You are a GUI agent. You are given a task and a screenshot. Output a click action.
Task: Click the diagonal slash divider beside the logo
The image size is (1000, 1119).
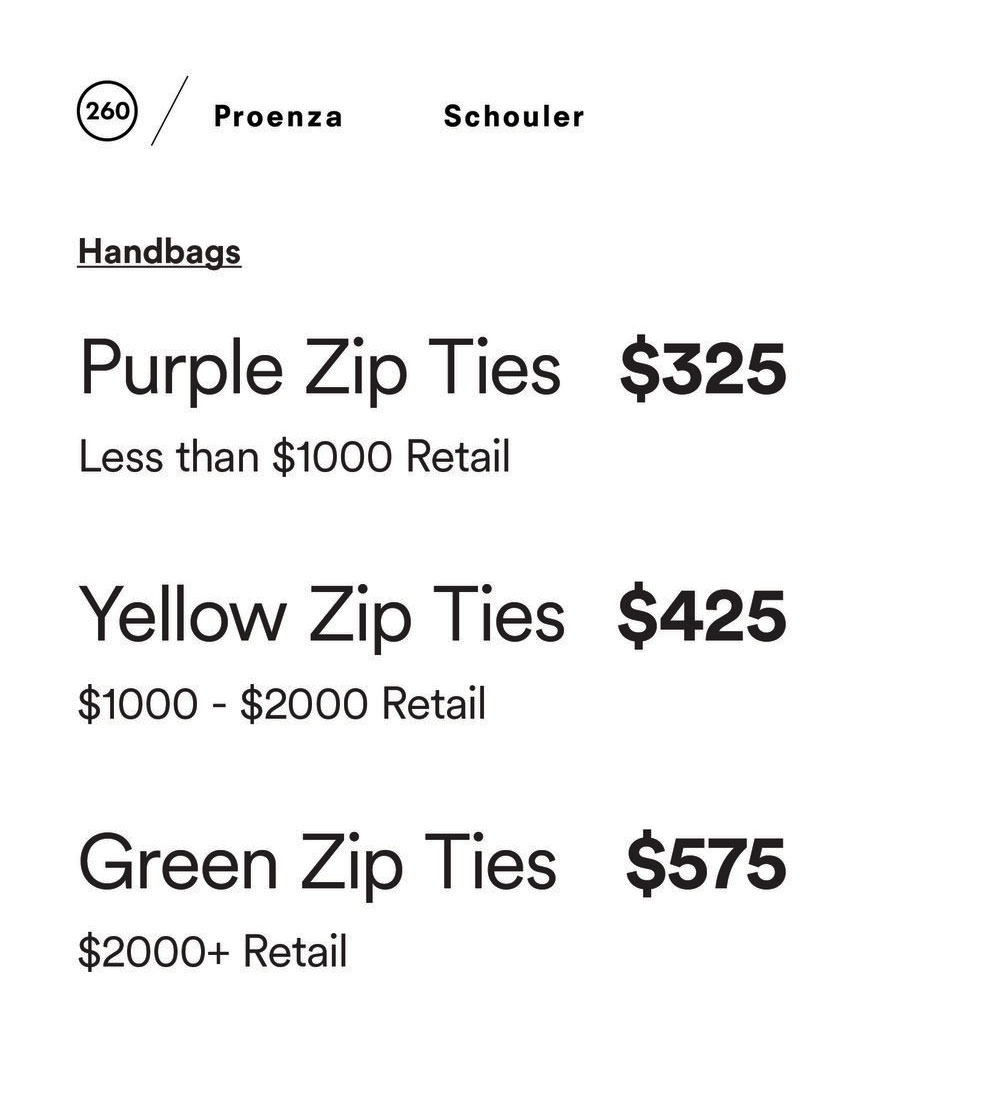point(170,110)
